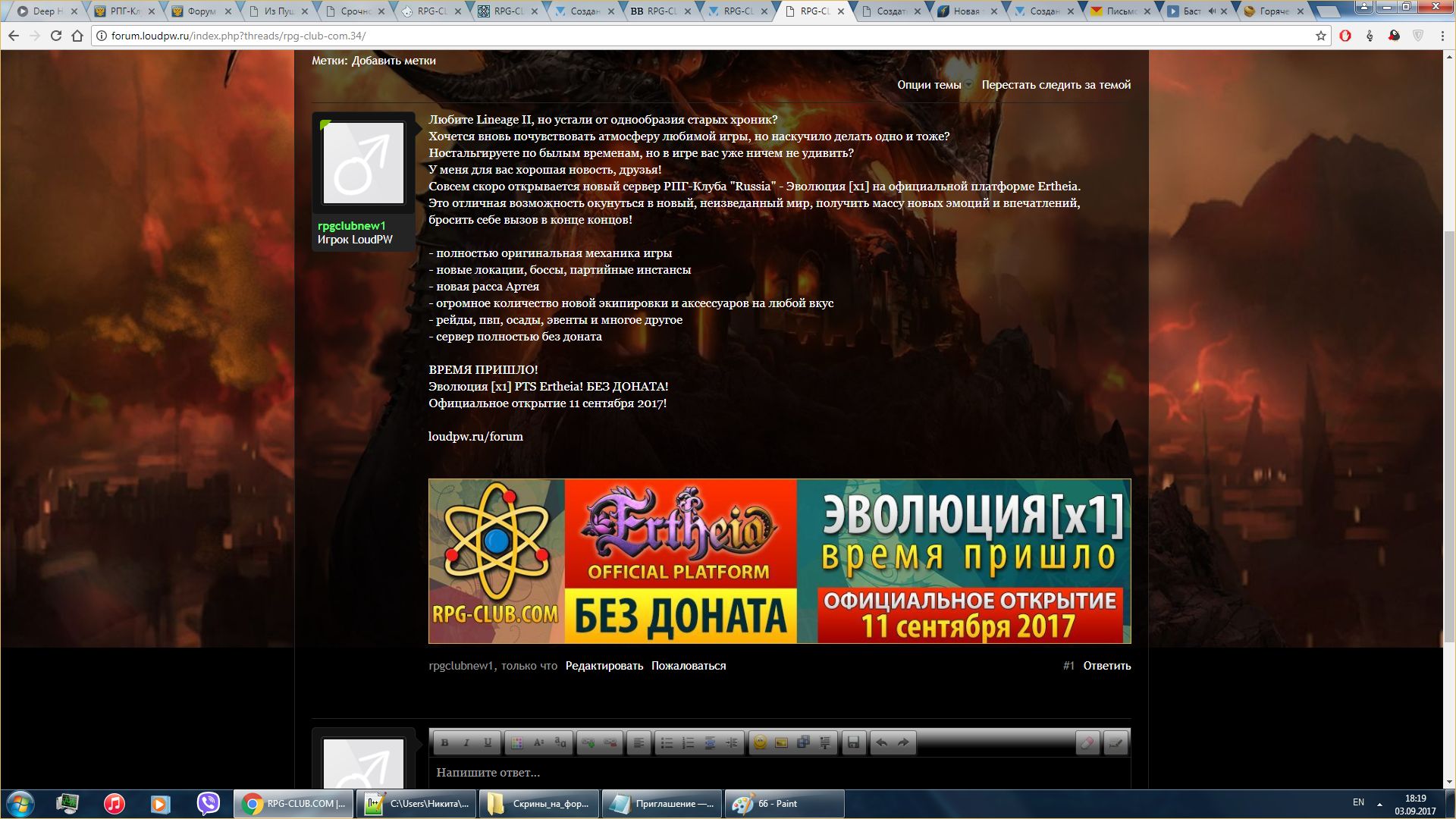Image resolution: width=1456 pixels, height=819 pixels.
Task: Mute audio on the Баст tab
Action: click(x=1211, y=11)
